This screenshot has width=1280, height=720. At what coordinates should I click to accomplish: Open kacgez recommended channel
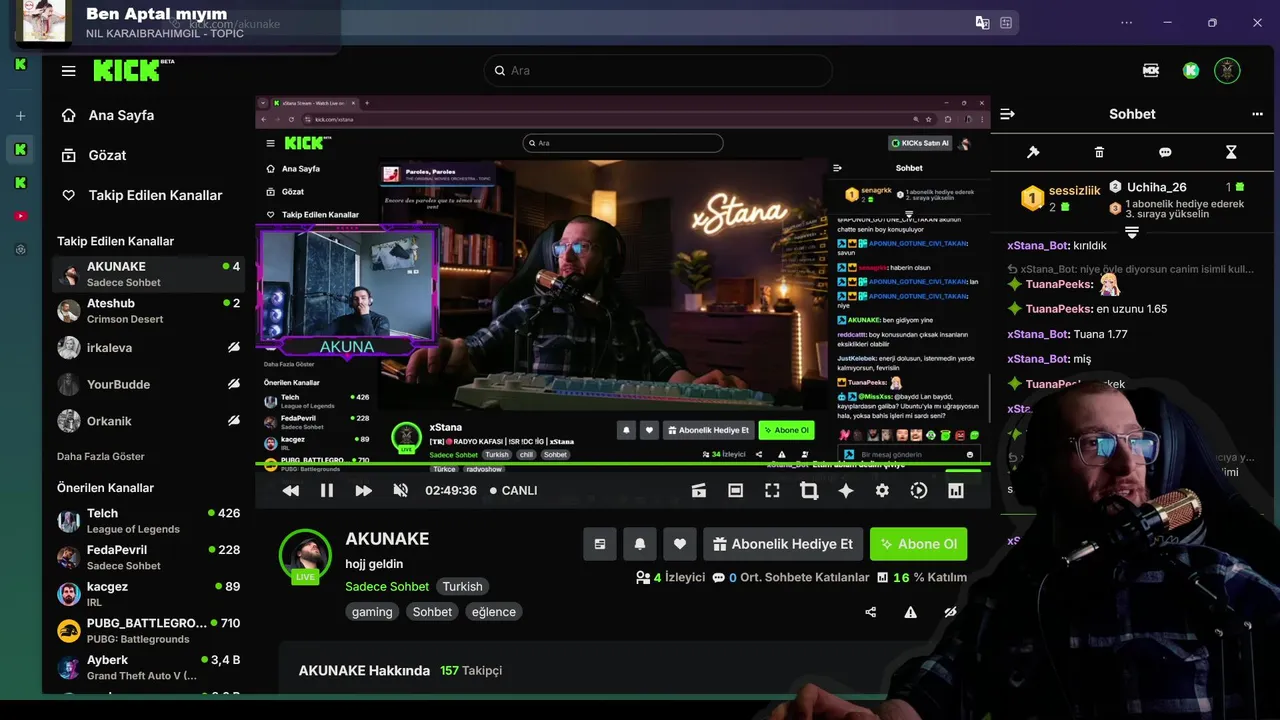[x=149, y=594]
